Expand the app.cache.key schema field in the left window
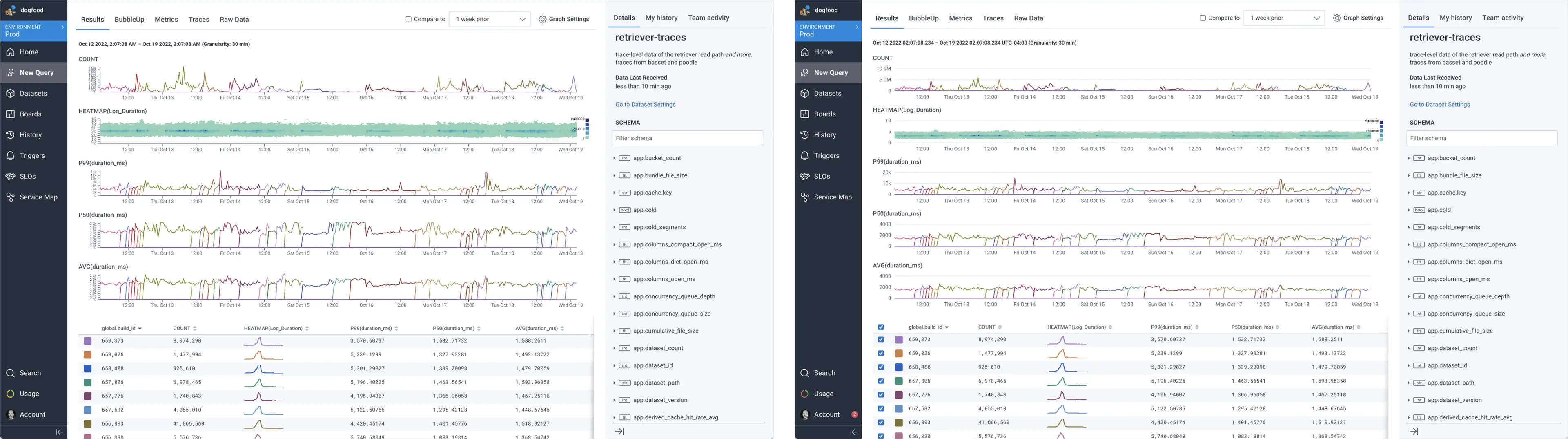 click(x=615, y=193)
